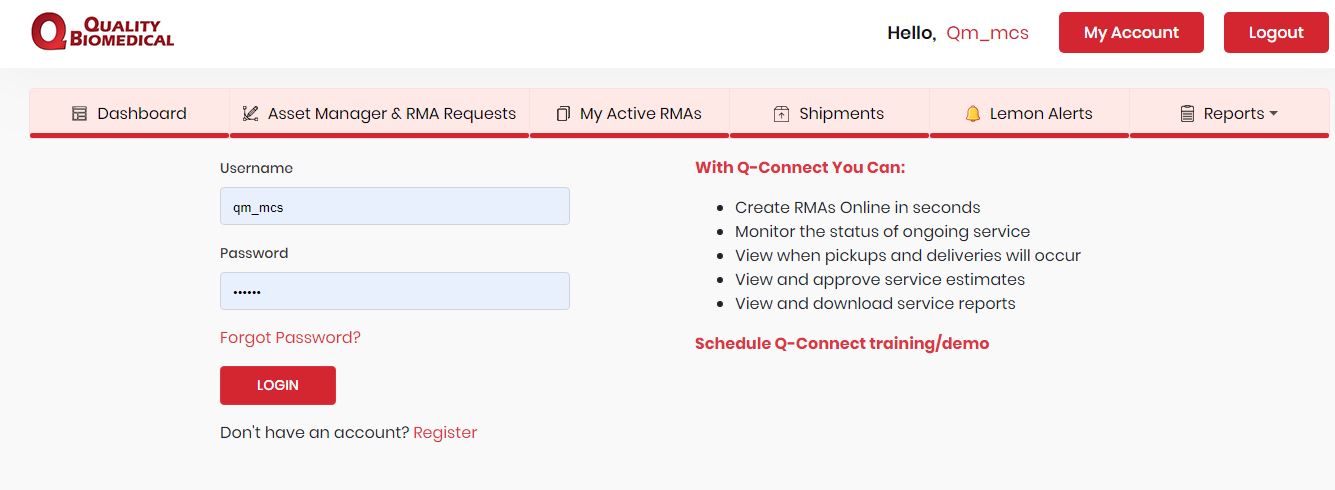Expand the Reports dropdown arrow
The image size is (1335, 490).
pos(1274,114)
